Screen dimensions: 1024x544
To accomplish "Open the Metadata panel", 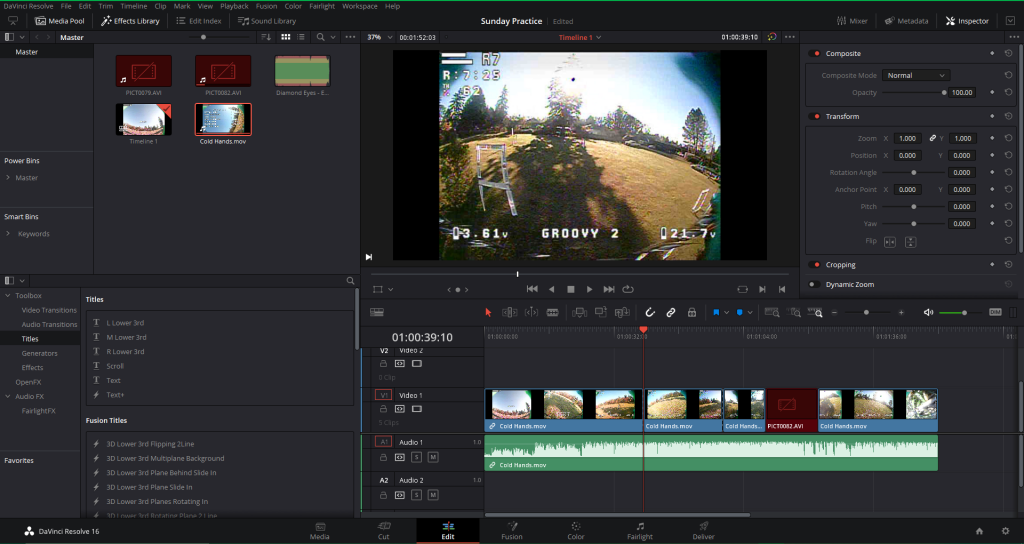I will pyautogui.click(x=906, y=21).
